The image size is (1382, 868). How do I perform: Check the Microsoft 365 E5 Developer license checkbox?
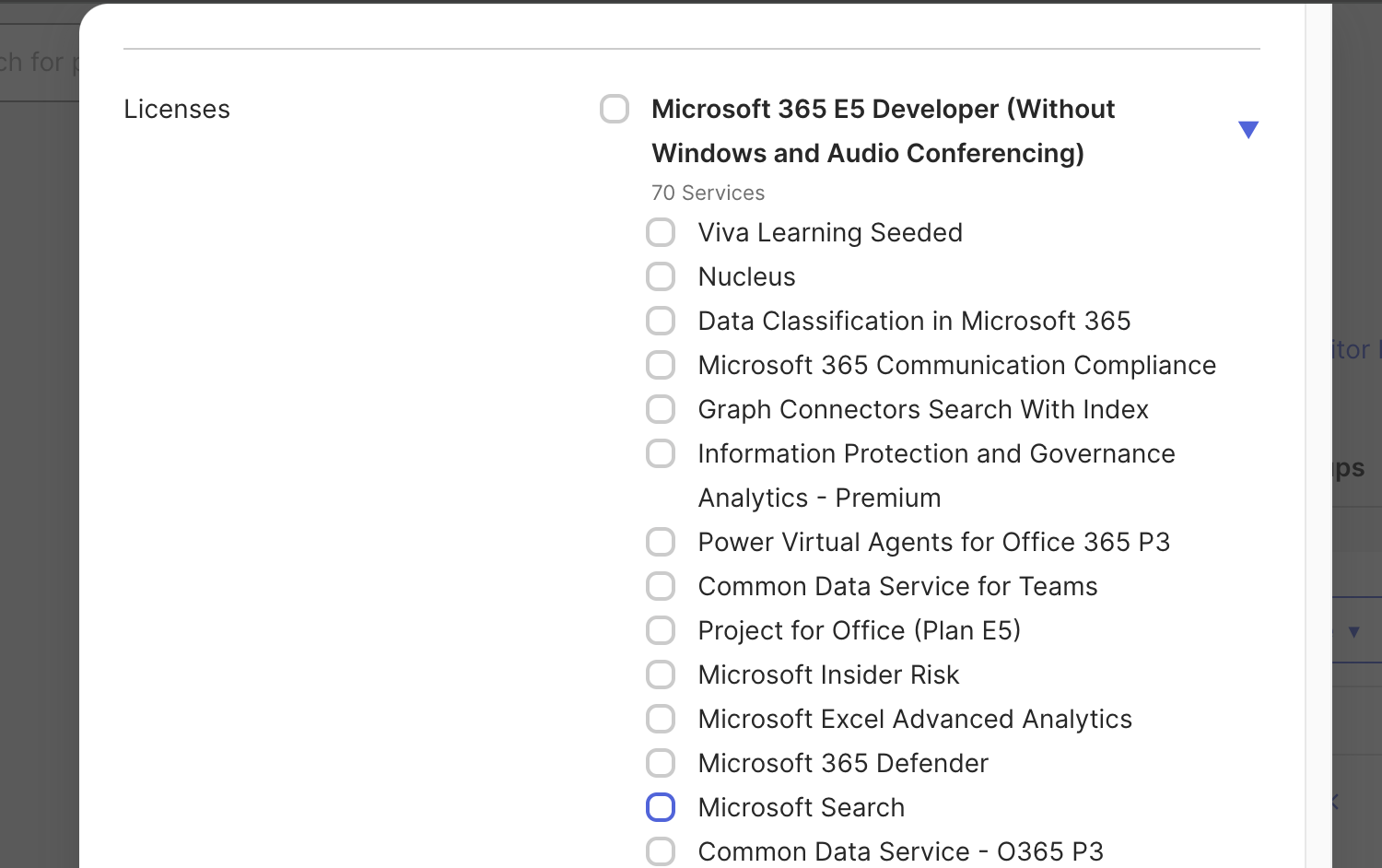point(615,109)
